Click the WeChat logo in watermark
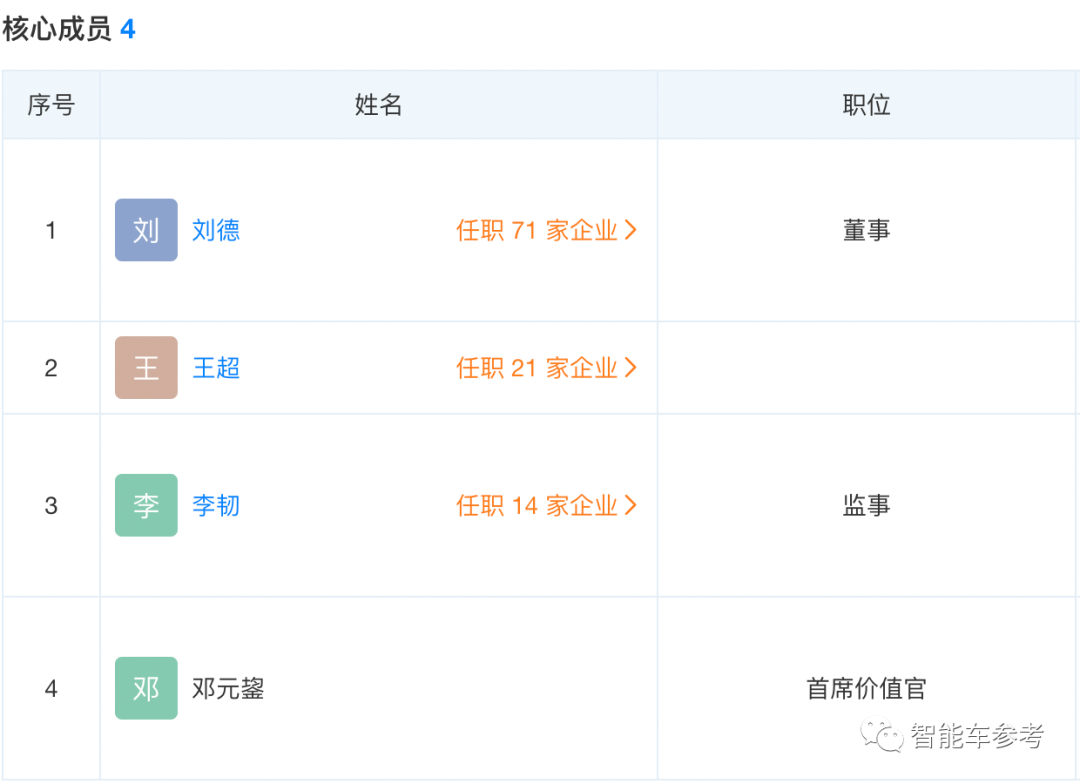Image resolution: width=1080 pixels, height=784 pixels. click(x=887, y=738)
